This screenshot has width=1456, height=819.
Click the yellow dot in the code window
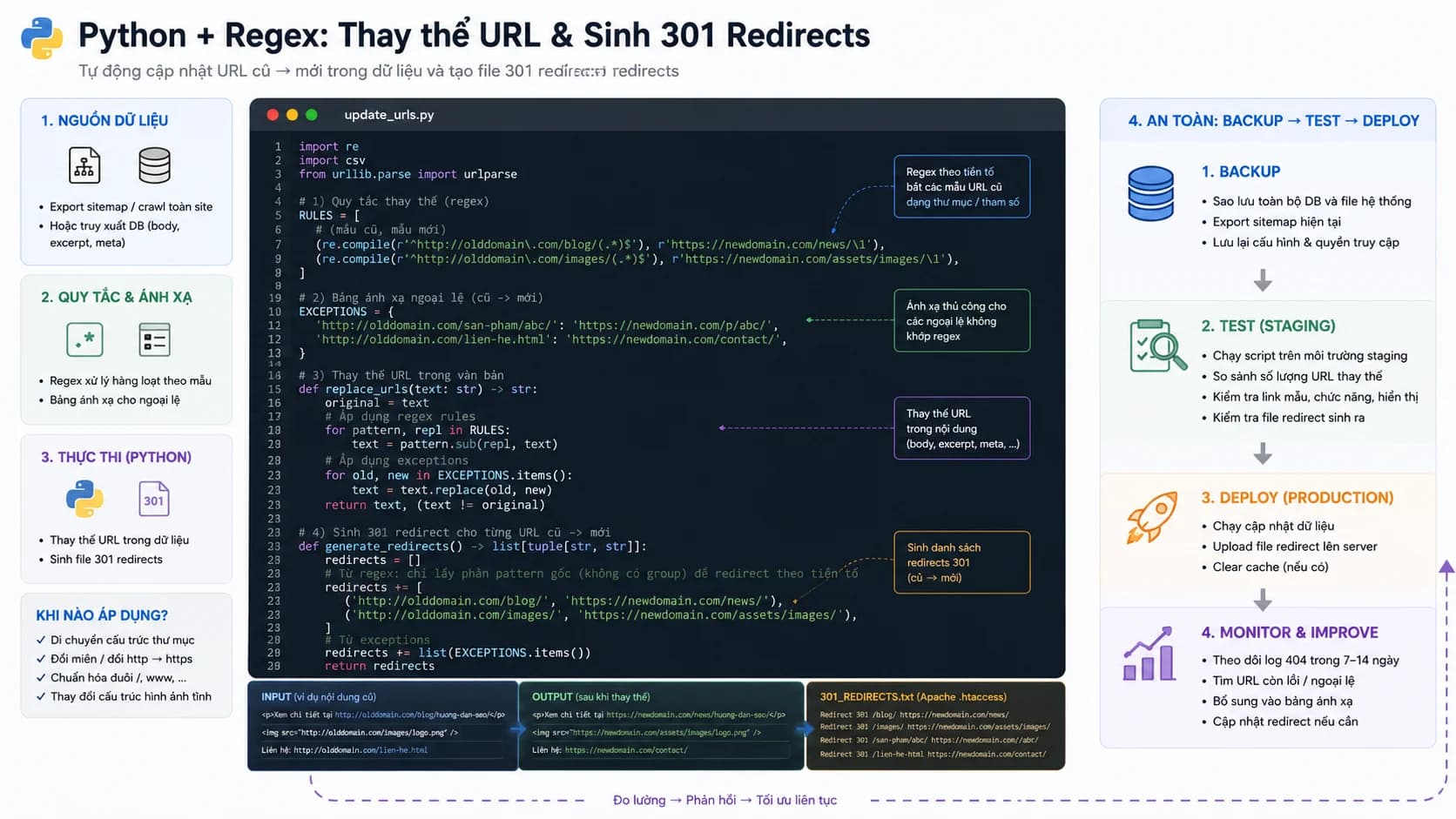coord(292,115)
